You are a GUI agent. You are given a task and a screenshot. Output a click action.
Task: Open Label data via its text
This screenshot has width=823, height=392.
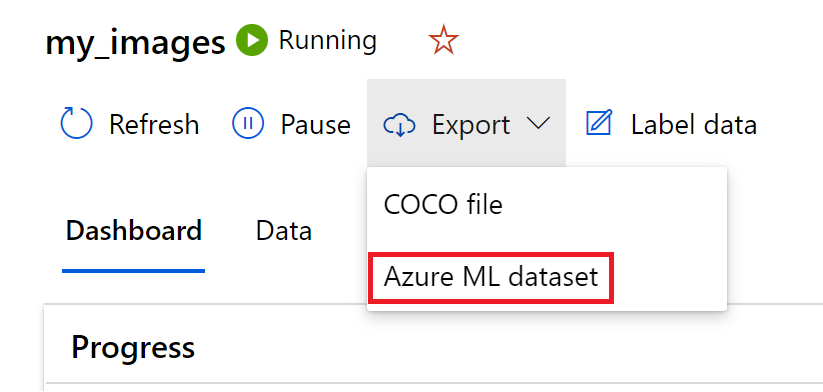click(x=693, y=125)
